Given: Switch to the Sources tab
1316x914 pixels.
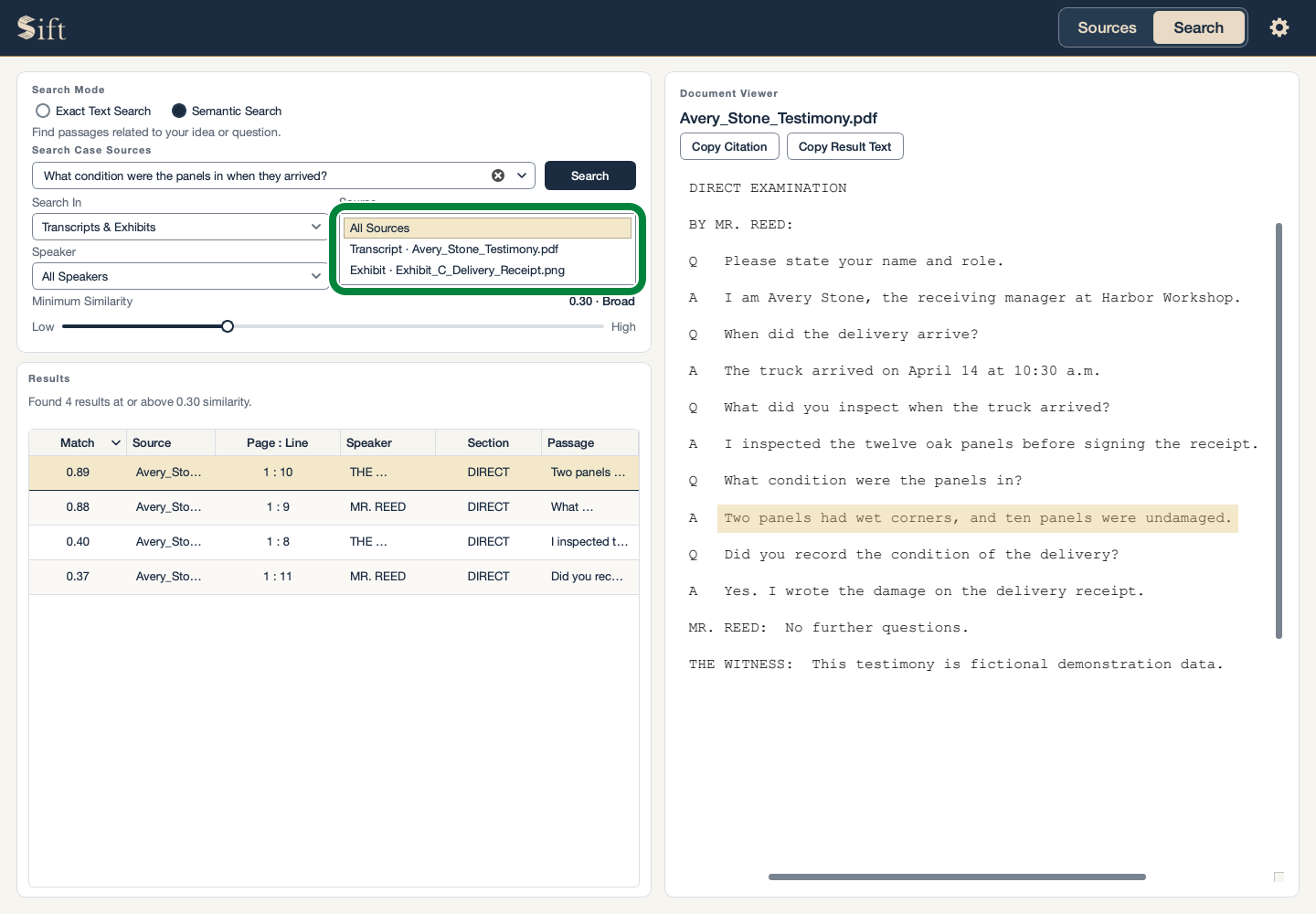Looking at the screenshot, I should 1107,27.
